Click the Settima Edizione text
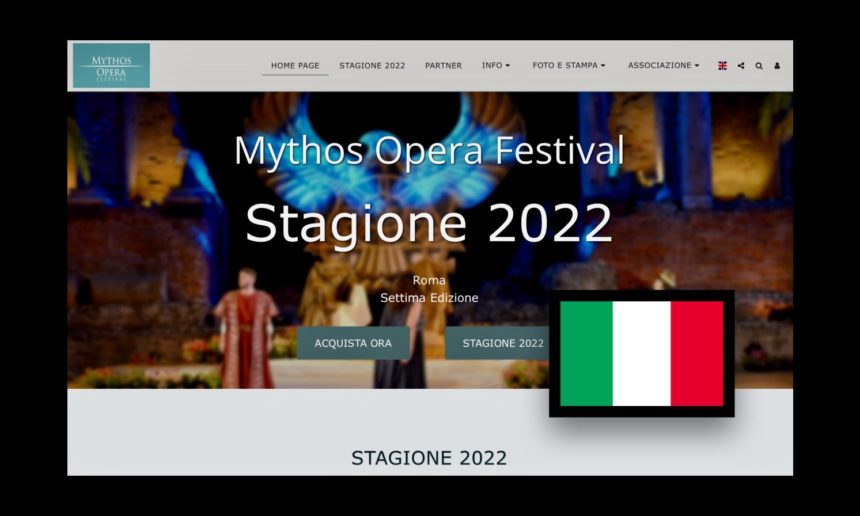Screen dimensions: 860x516 [429, 298]
